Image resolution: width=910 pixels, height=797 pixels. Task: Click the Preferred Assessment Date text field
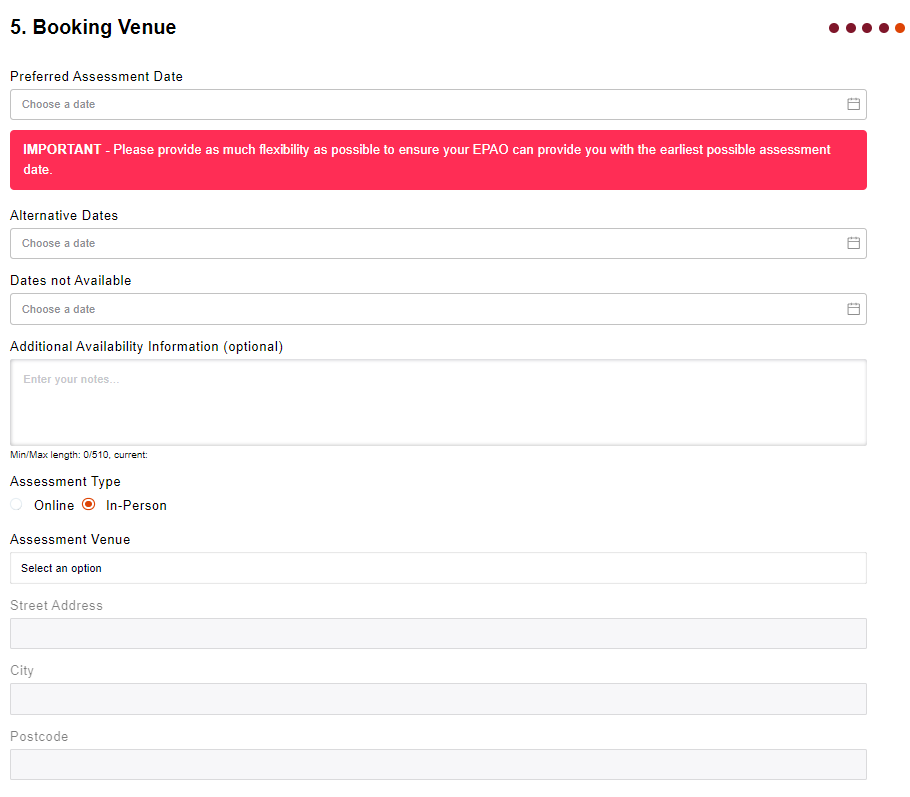click(420, 104)
